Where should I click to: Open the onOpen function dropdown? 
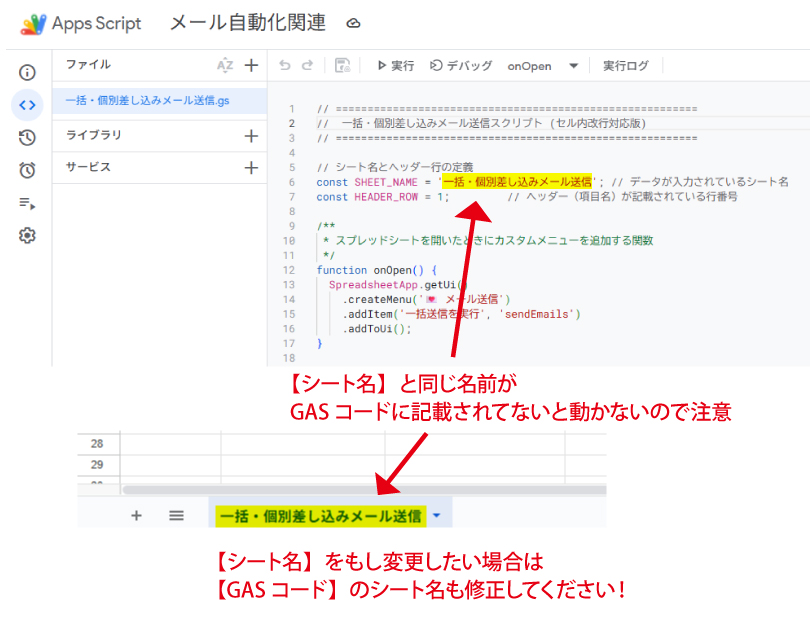[x=573, y=66]
